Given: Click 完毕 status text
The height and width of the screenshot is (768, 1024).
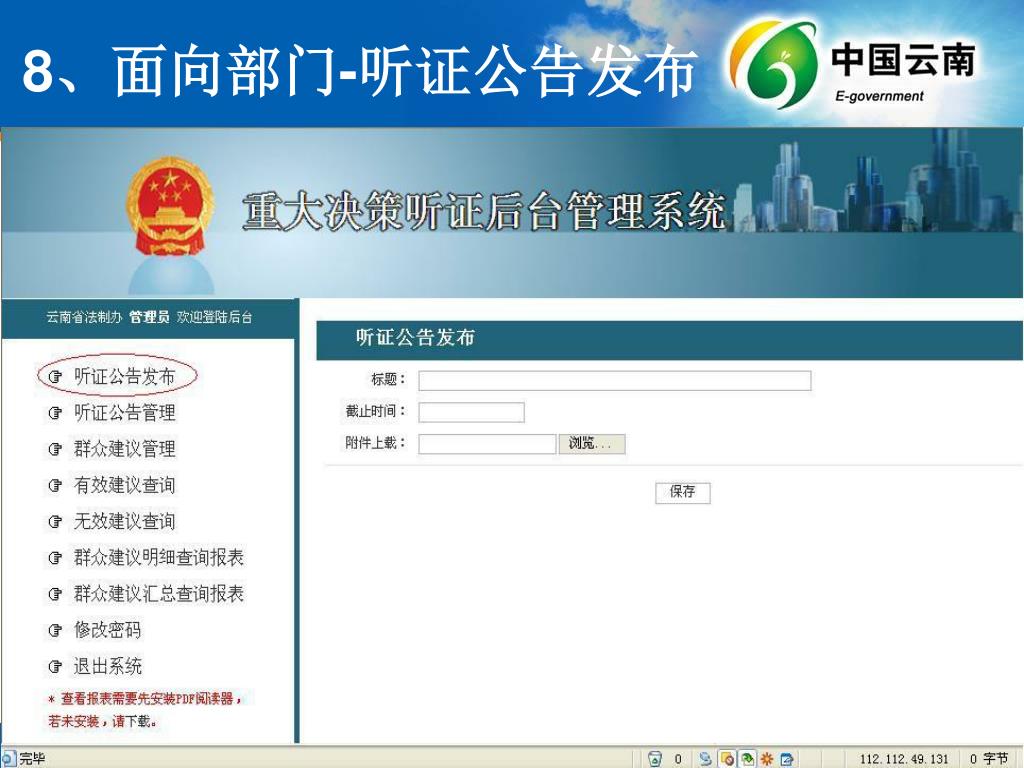Looking at the screenshot, I should [32, 759].
